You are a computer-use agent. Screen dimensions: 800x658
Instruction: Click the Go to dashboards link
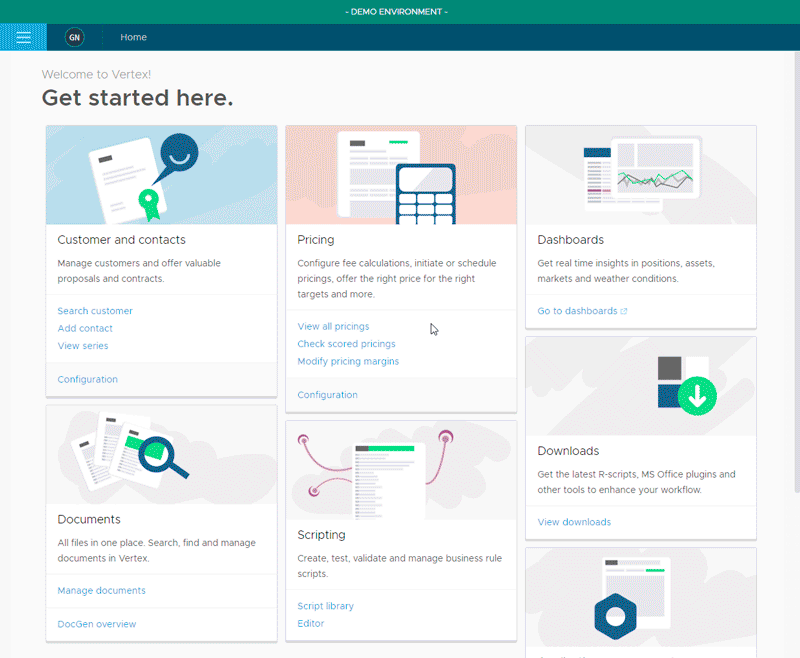pyautogui.click(x=577, y=311)
